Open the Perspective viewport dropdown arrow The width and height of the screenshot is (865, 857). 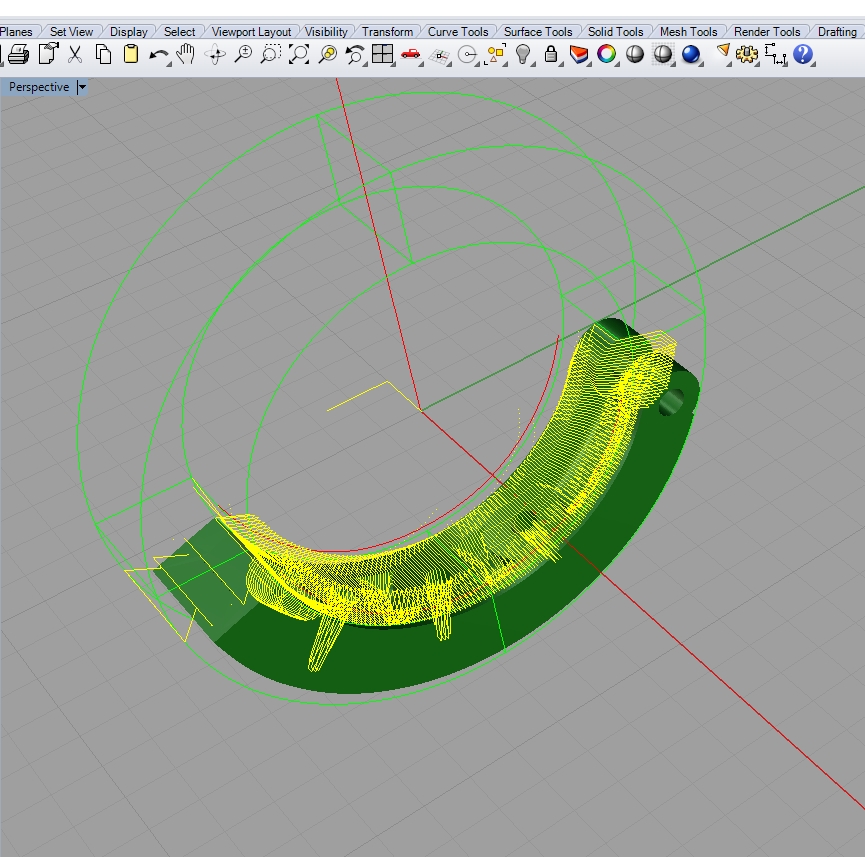(82, 87)
